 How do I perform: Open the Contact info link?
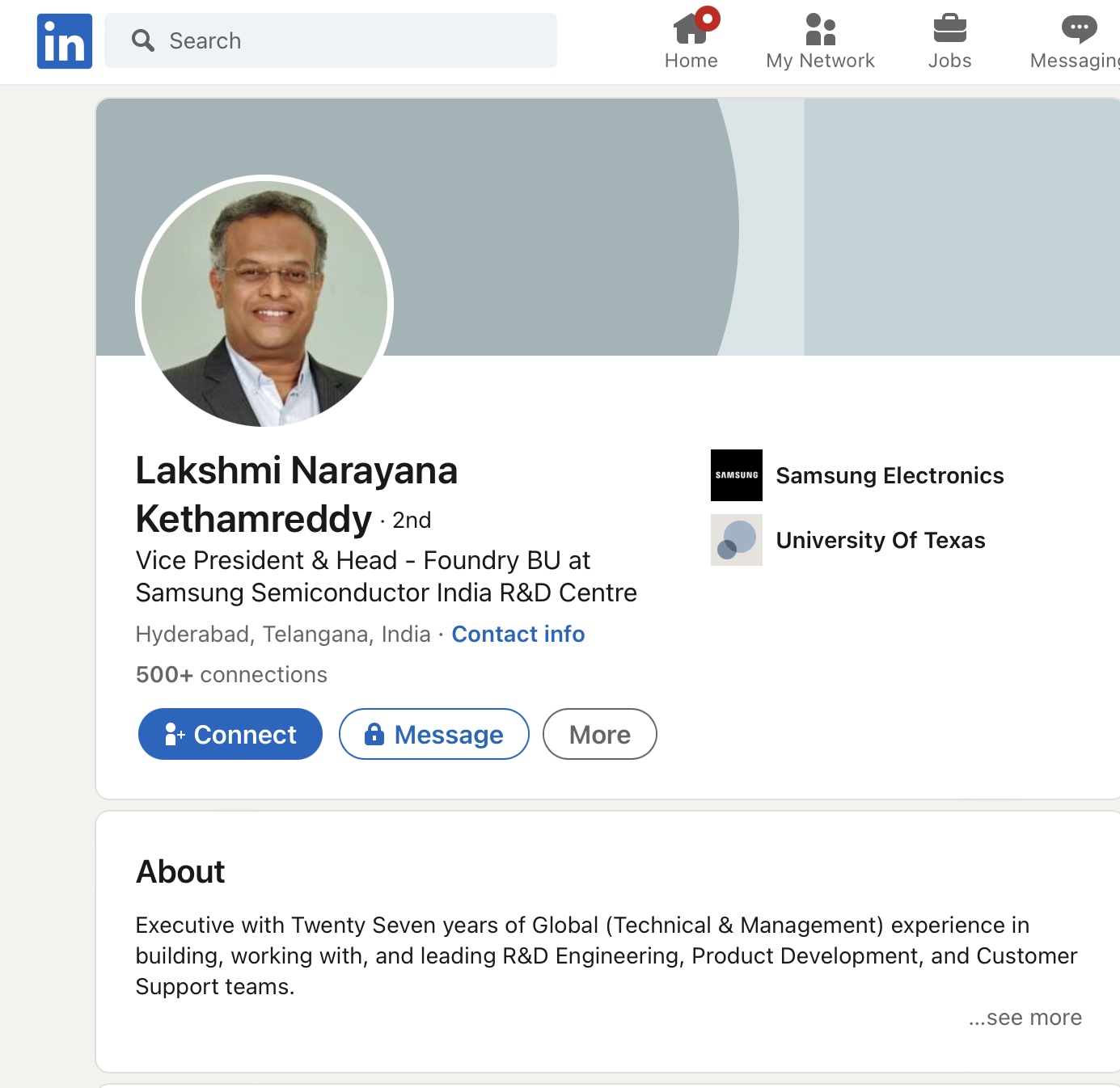tap(518, 634)
